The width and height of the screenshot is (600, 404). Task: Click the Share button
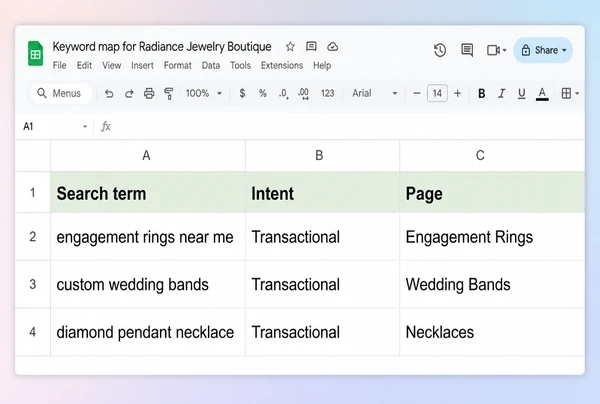[541, 50]
